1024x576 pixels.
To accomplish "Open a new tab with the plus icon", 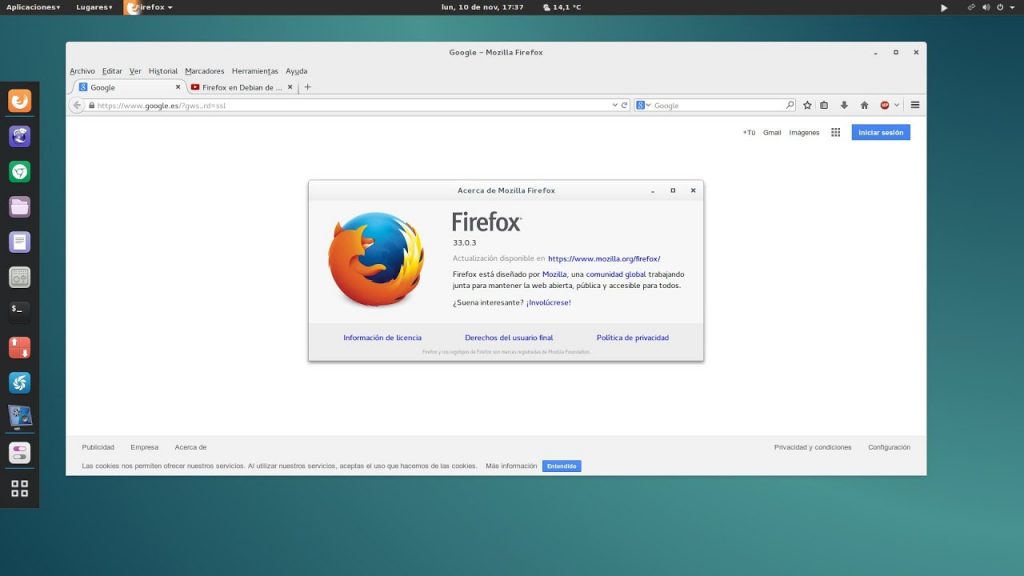I will 306,87.
